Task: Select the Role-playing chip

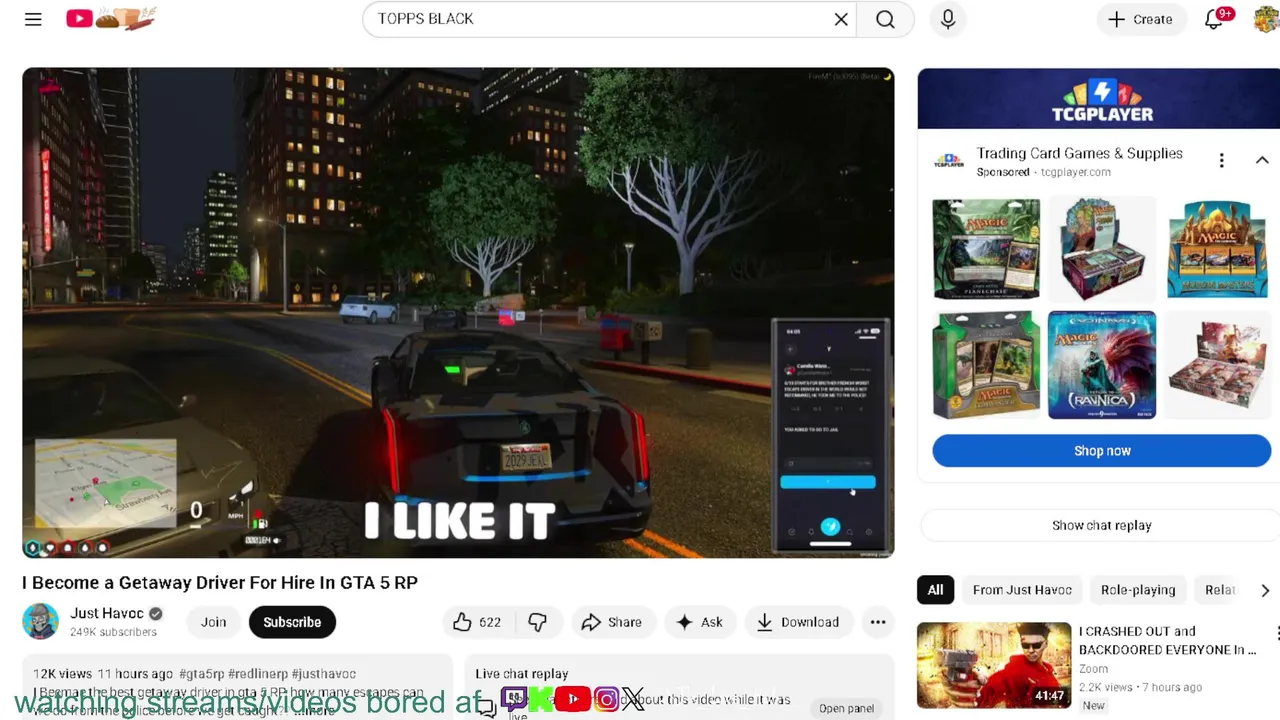Action: click(1138, 590)
